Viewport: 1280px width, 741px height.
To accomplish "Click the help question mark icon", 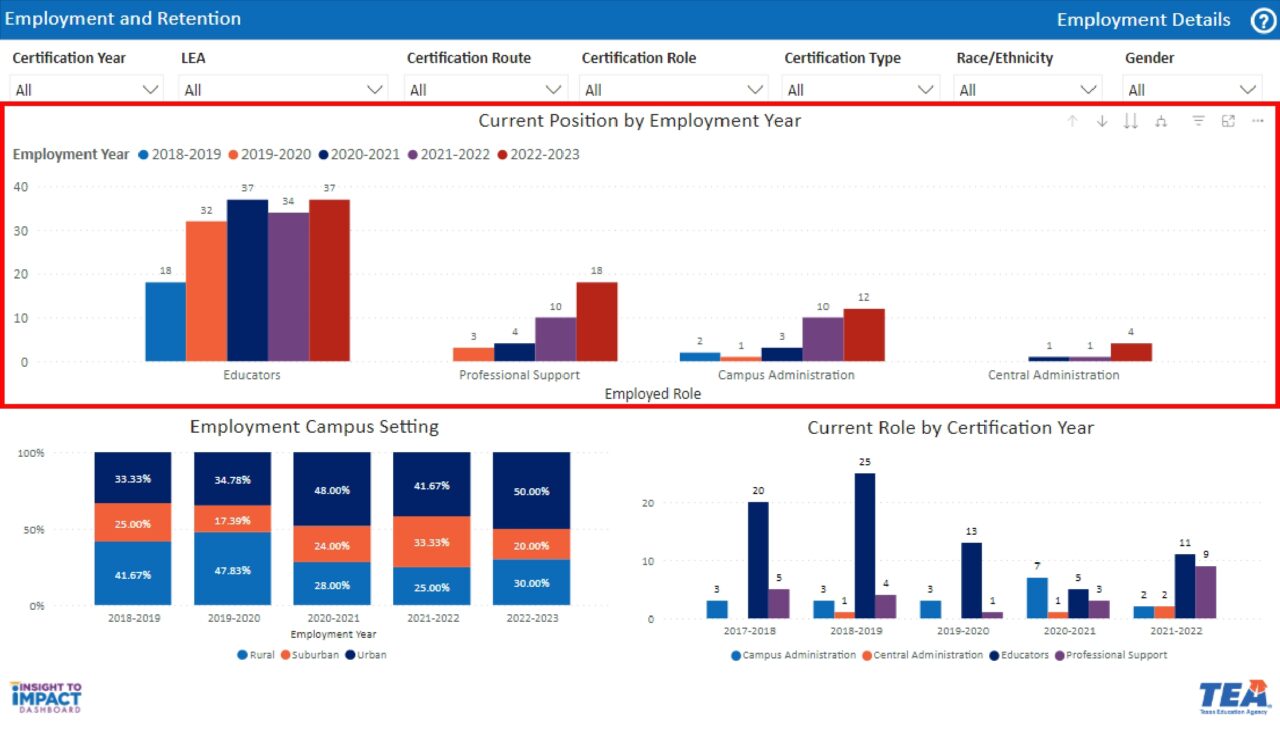I will 1263,20.
